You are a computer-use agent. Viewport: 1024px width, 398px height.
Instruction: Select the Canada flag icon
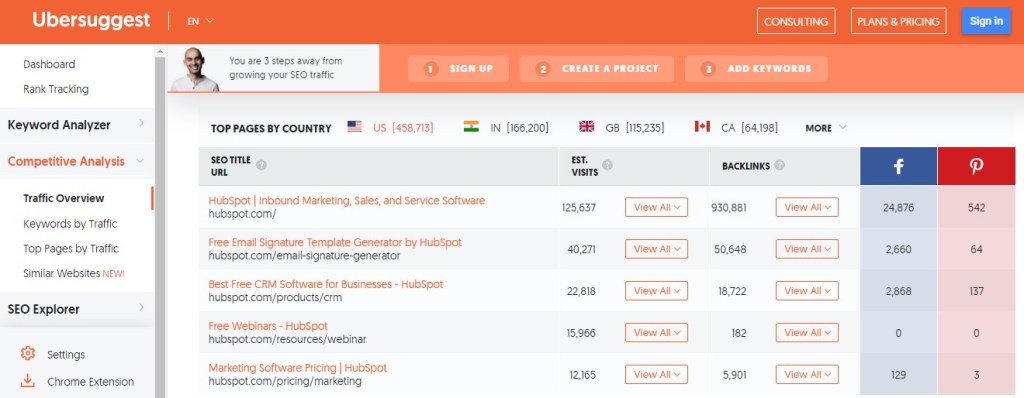702,127
